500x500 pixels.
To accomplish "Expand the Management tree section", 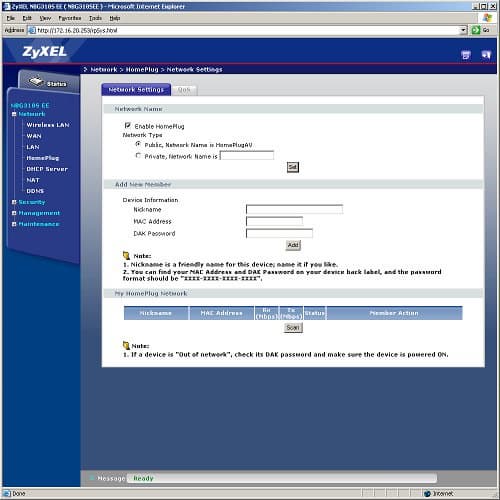I will [14, 213].
